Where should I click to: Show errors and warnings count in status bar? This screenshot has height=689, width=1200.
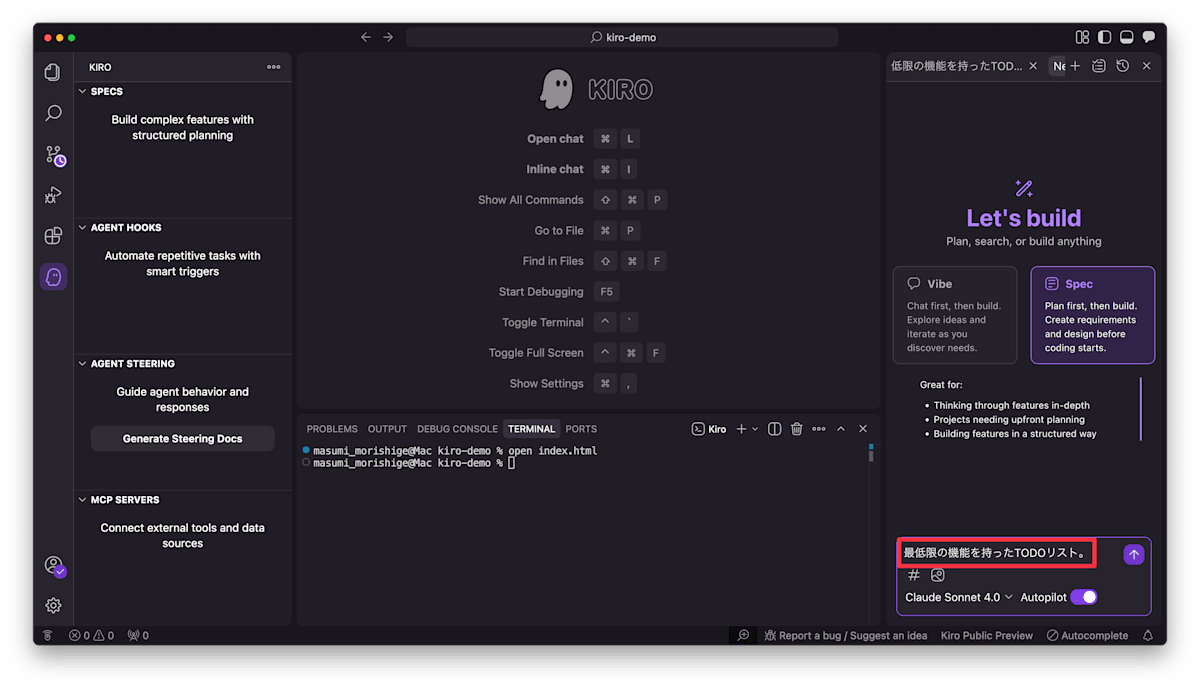tap(91, 635)
